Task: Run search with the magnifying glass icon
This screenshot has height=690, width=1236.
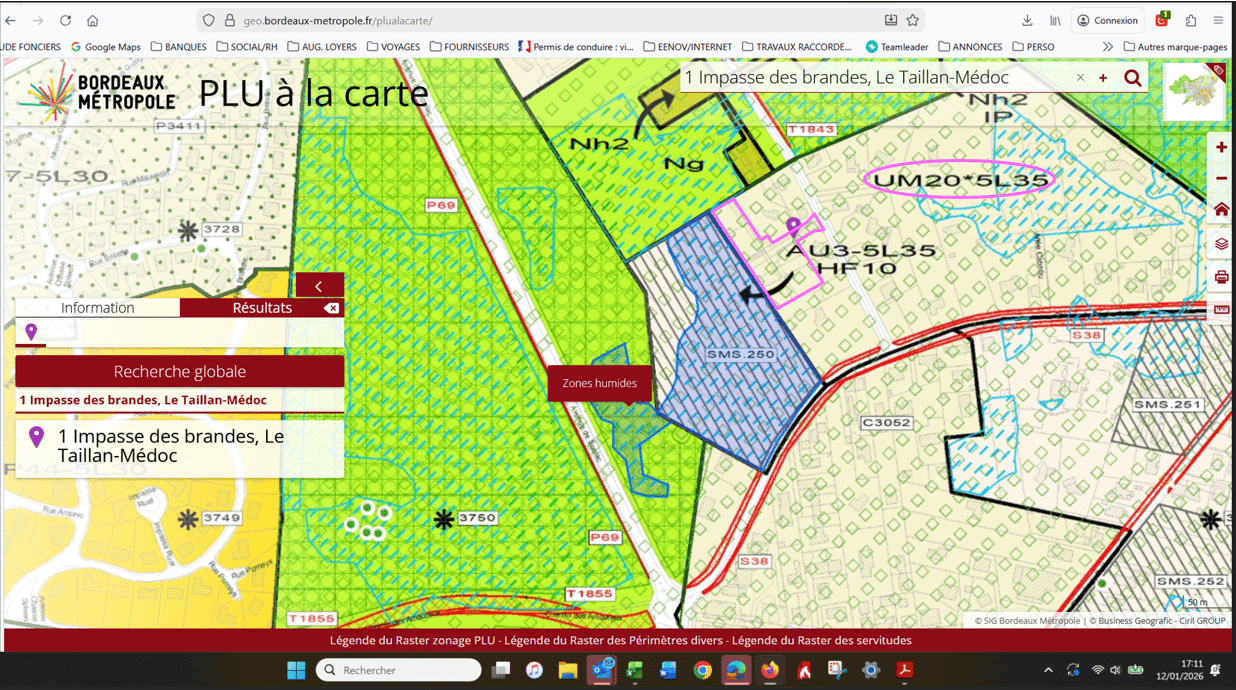Action: (1133, 78)
